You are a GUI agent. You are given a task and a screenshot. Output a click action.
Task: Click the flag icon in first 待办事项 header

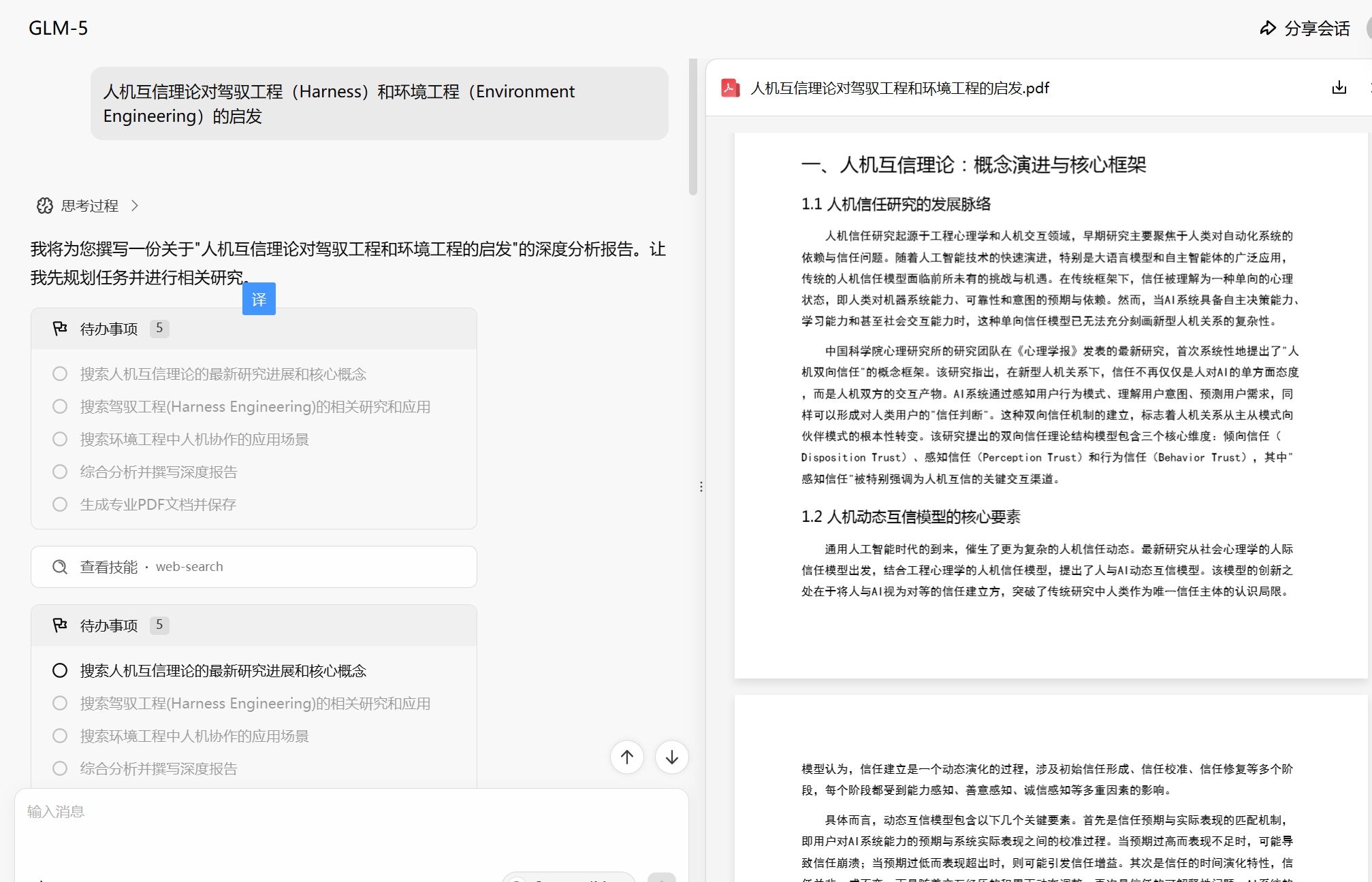pos(60,329)
